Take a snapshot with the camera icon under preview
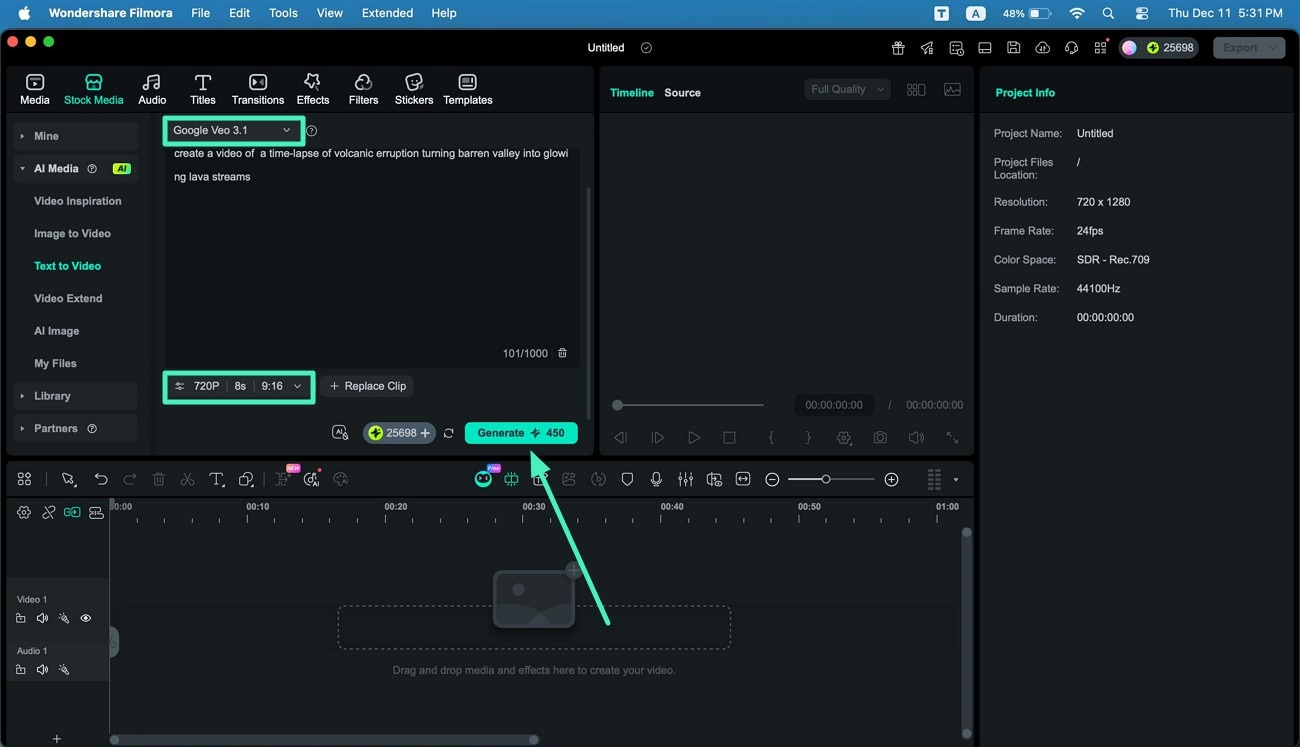 point(879,437)
